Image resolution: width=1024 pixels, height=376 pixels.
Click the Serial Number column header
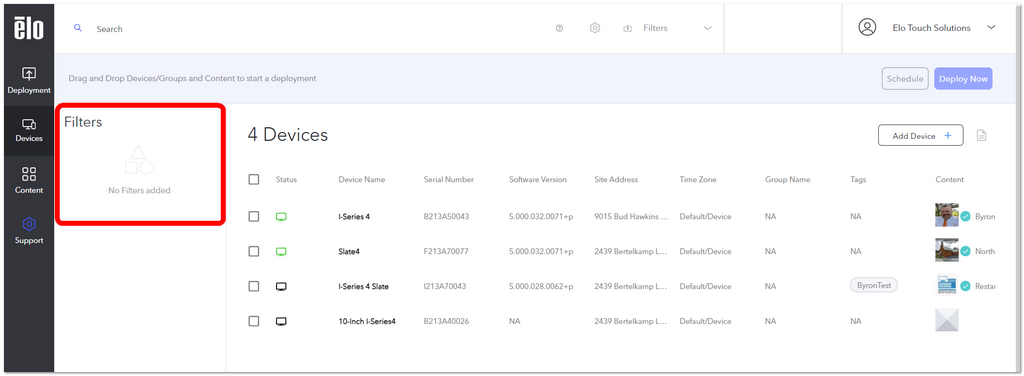click(449, 180)
